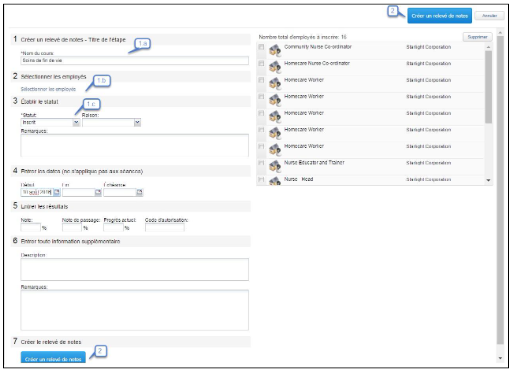The image size is (511, 370).
Task: Click the employee list scroll down arrow
Action: click(x=488, y=180)
